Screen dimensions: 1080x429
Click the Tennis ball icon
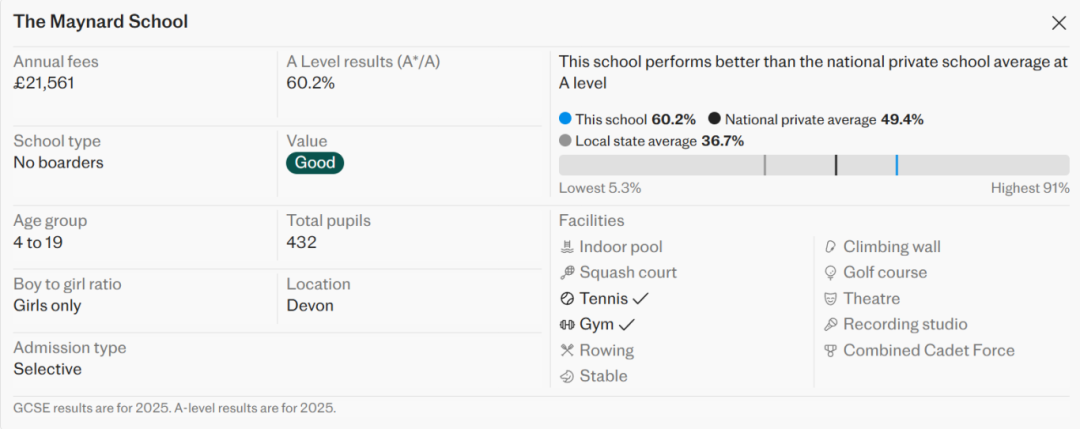(x=567, y=298)
